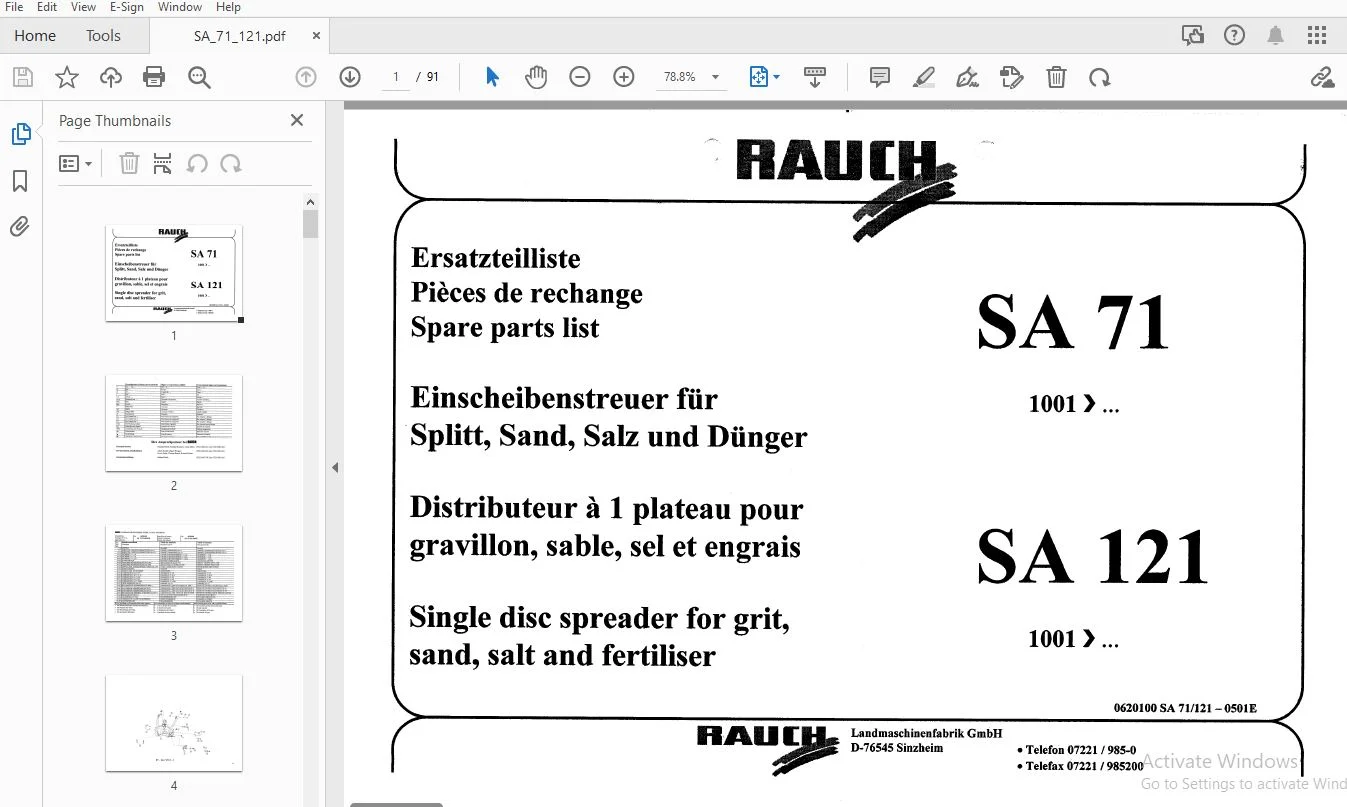1347x807 pixels.
Task: Close the Page Thumbnails panel
Action: (297, 120)
